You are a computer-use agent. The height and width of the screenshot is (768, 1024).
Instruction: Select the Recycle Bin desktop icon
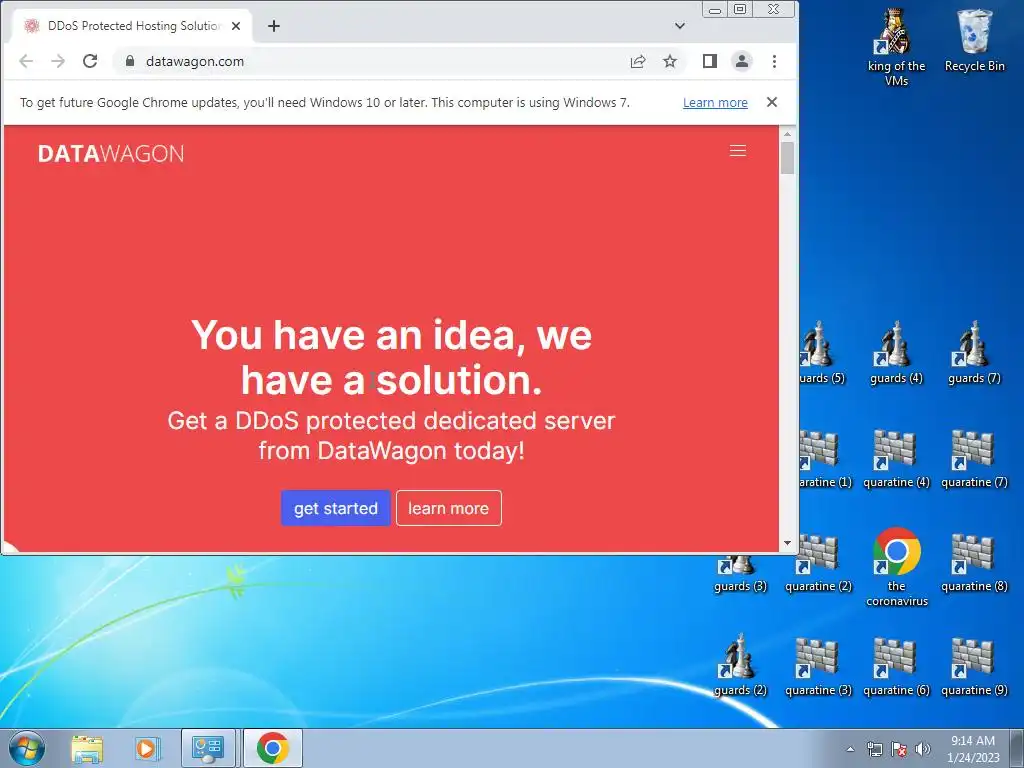[x=974, y=40]
